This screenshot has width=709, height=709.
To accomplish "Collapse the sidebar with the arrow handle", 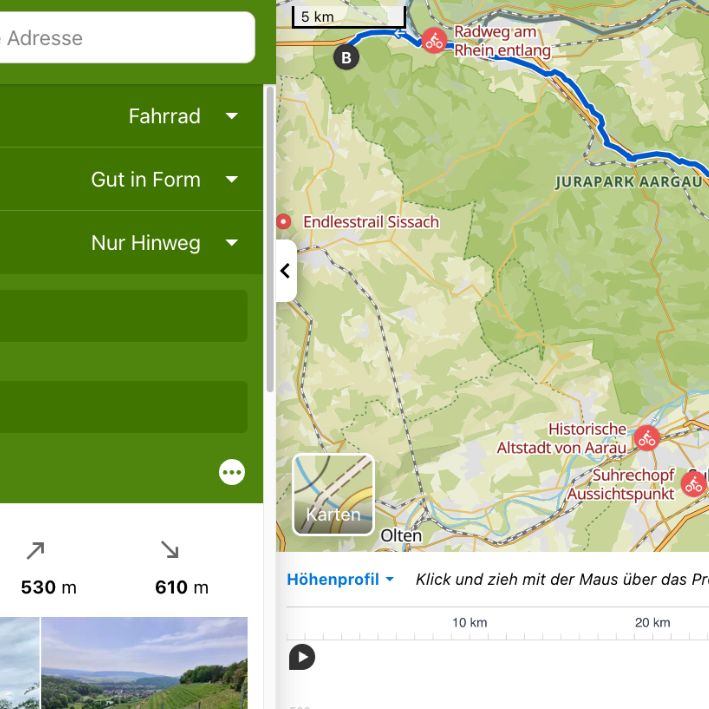I will point(285,271).
